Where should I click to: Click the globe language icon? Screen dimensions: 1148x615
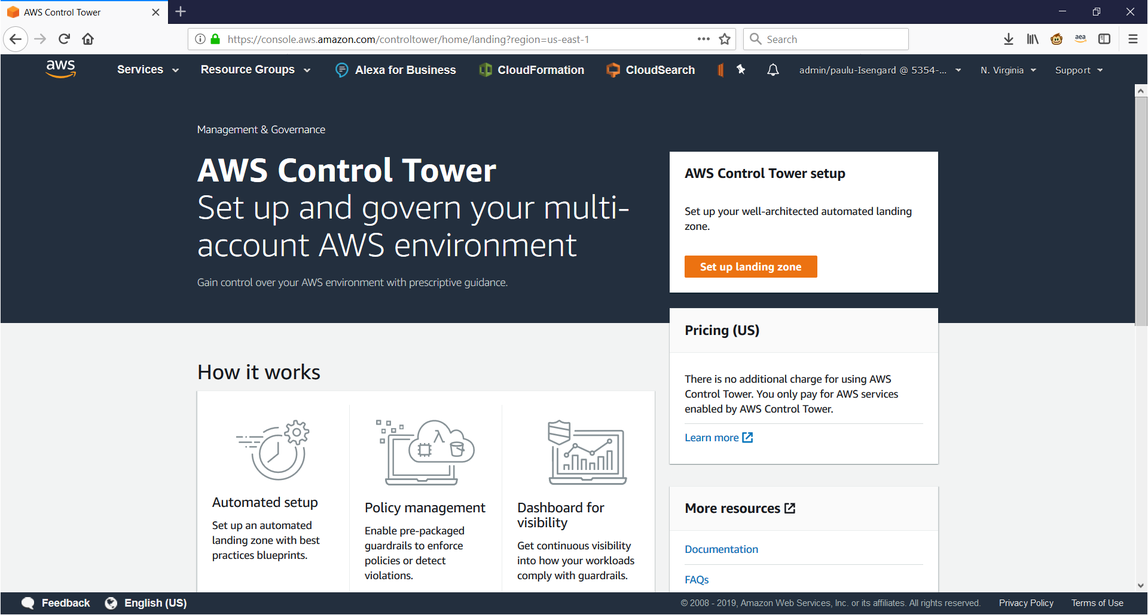[x=111, y=603]
